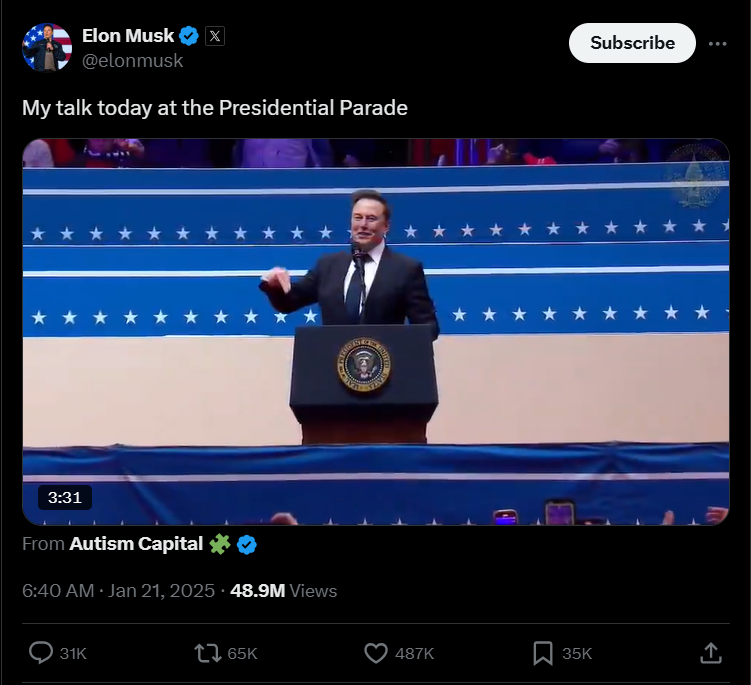Repost the post using the arrows icon

pyautogui.click(x=207, y=653)
